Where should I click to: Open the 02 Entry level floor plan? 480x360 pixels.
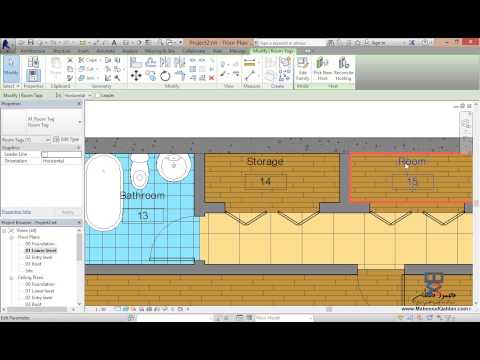tap(39, 257)
